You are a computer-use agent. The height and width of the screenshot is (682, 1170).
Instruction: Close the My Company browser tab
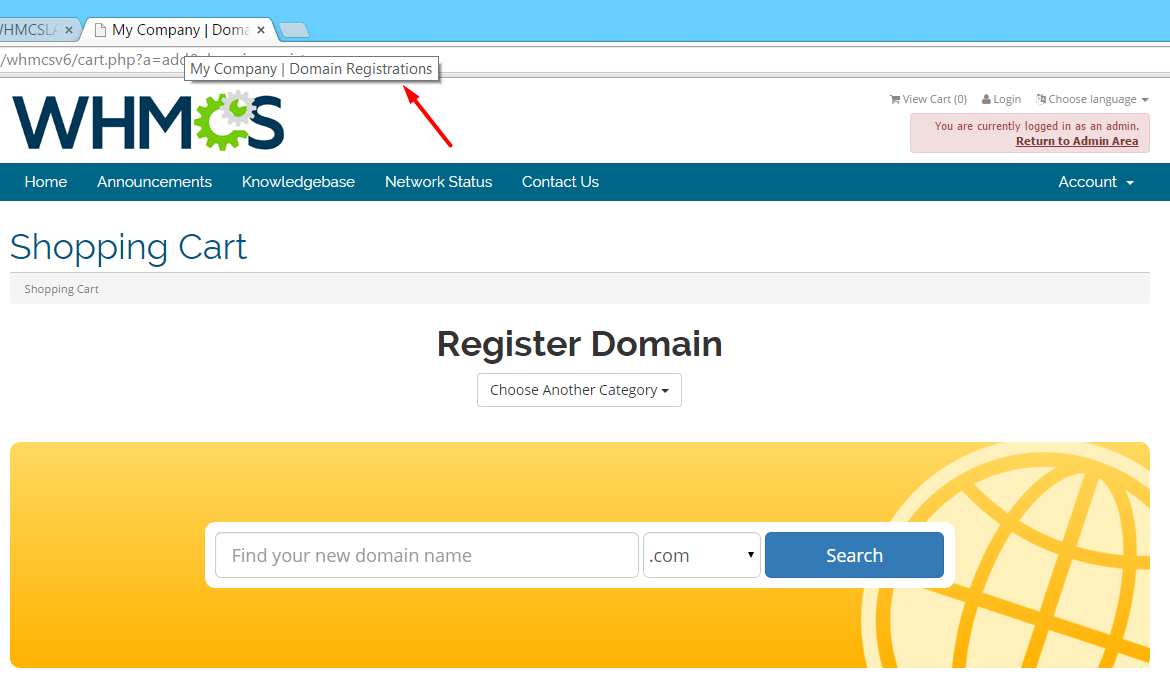(261, 30)
